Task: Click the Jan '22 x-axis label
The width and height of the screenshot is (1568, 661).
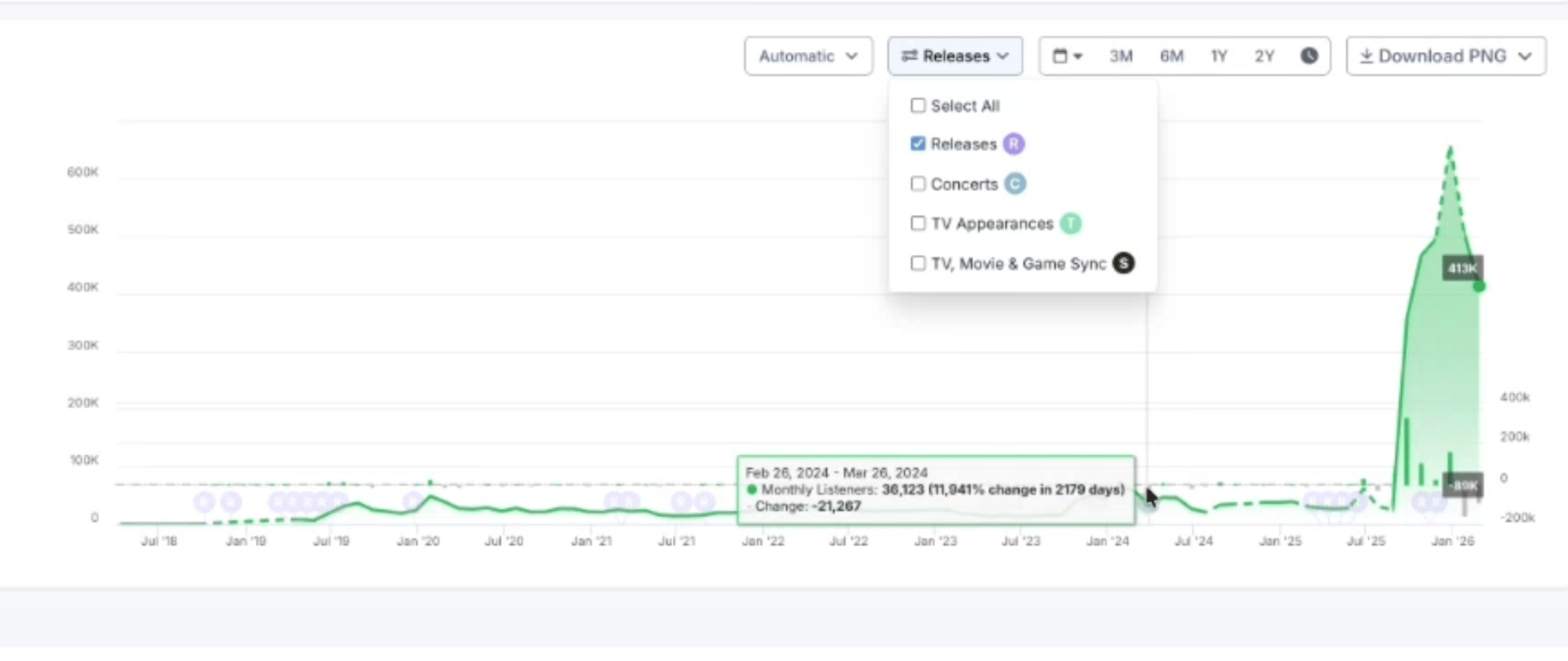Action: [763, 542]
